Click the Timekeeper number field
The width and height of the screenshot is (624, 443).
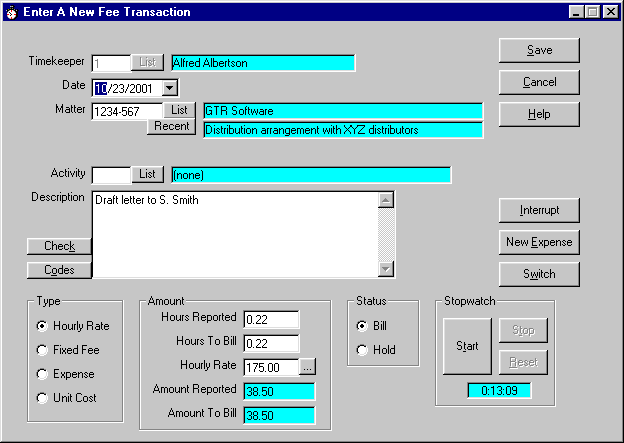tap(111, 63)
